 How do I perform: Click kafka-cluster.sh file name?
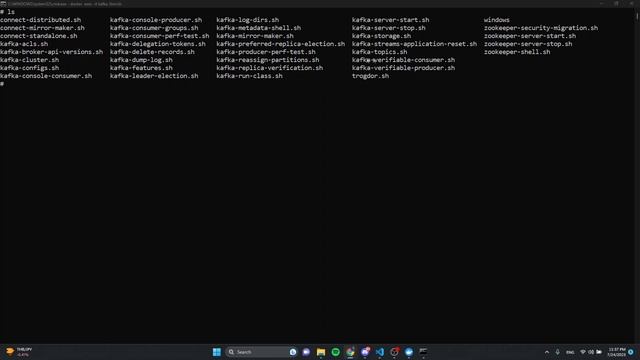pyautogui.click(x=29, y=60)
